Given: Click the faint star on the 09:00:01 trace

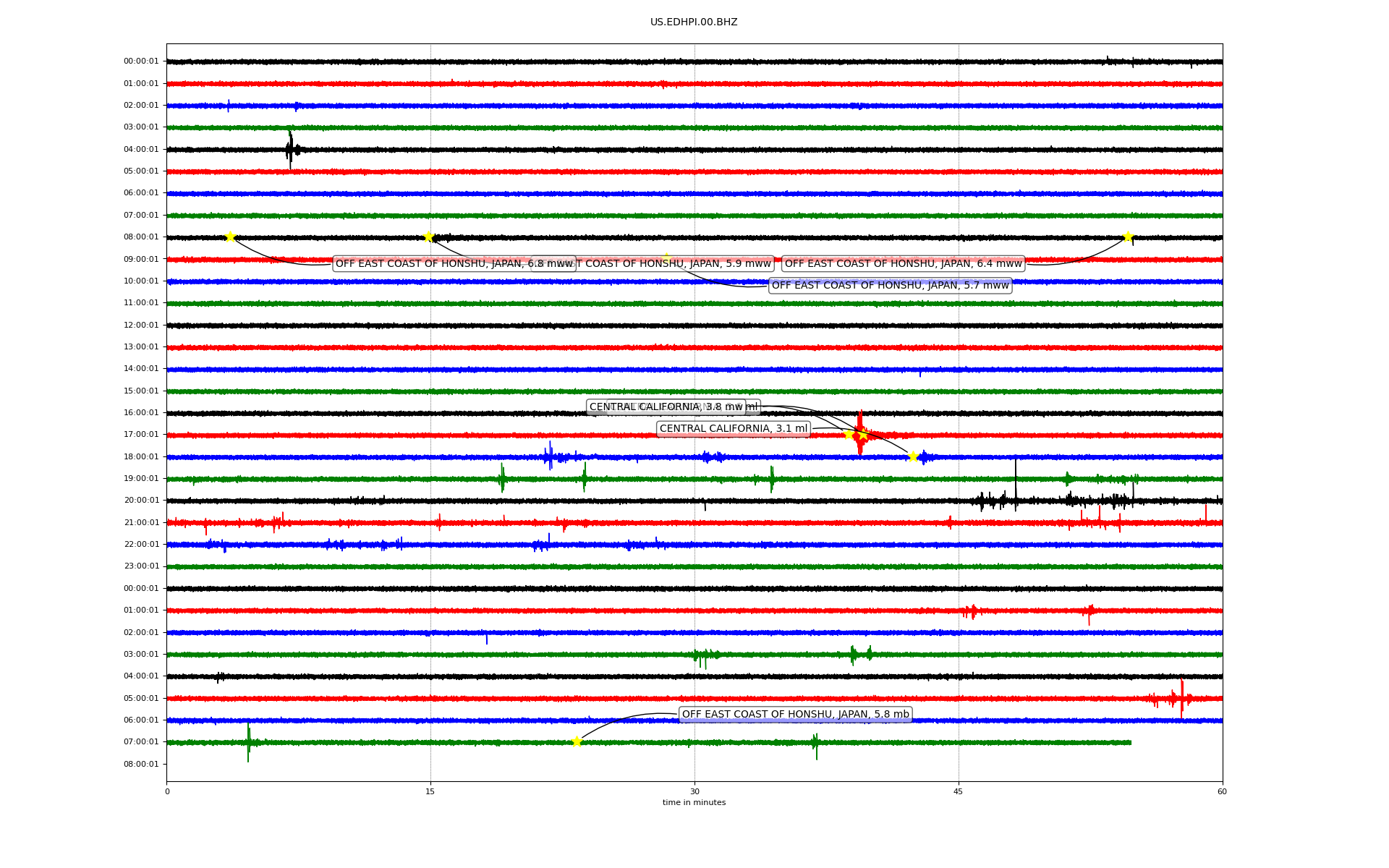Looking at the screenshot, I should (666, 258).
